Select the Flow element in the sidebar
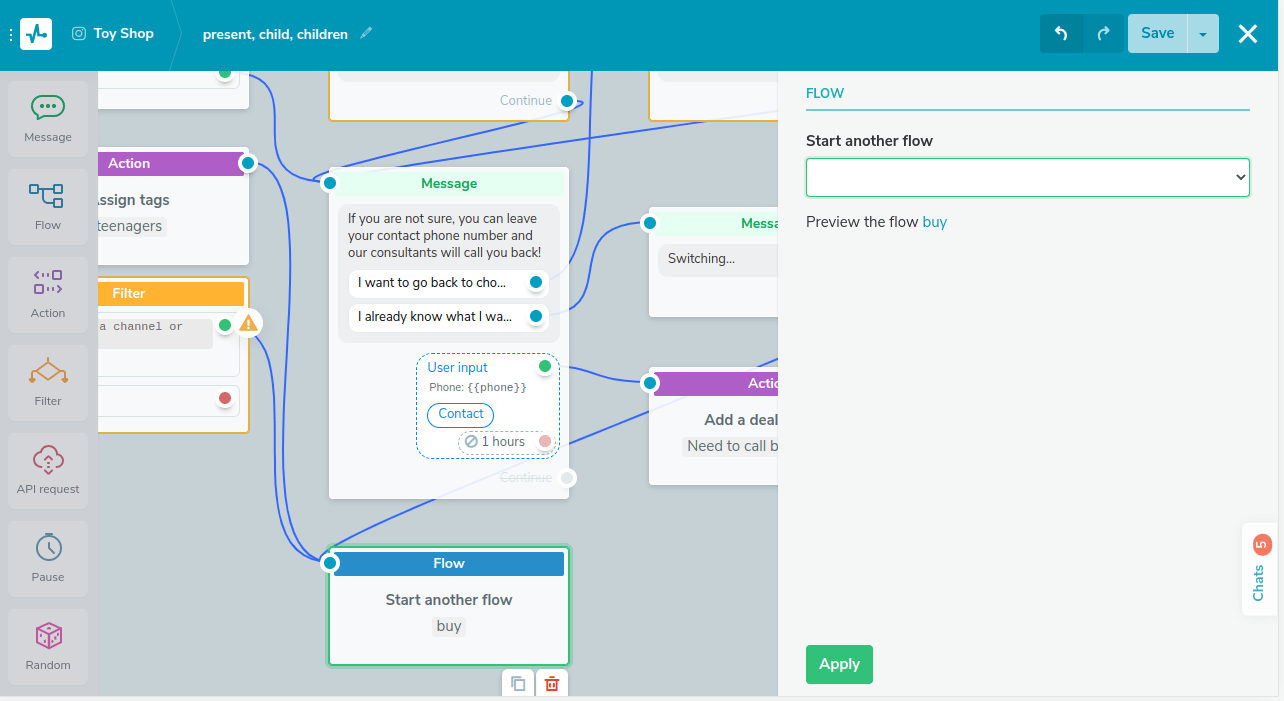1284x701 pixels. click(48, 206)
